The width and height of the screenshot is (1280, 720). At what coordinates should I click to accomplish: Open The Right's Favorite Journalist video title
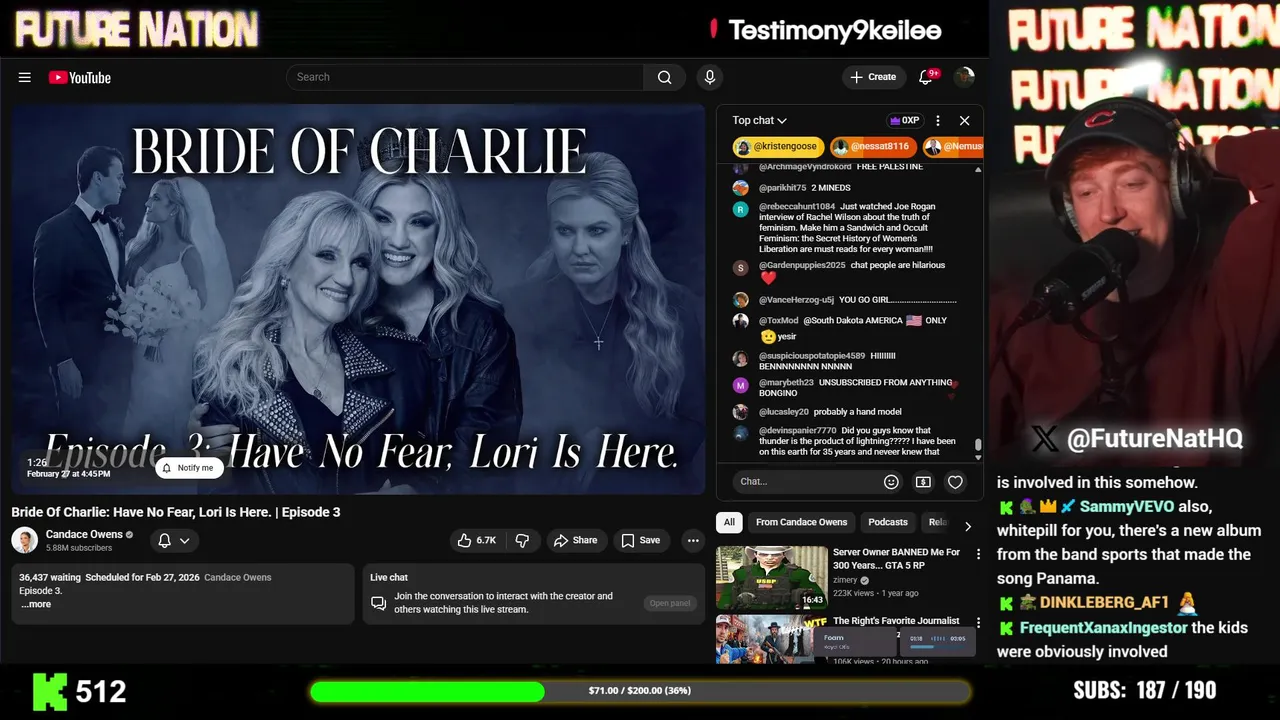(x=896, y=621)
